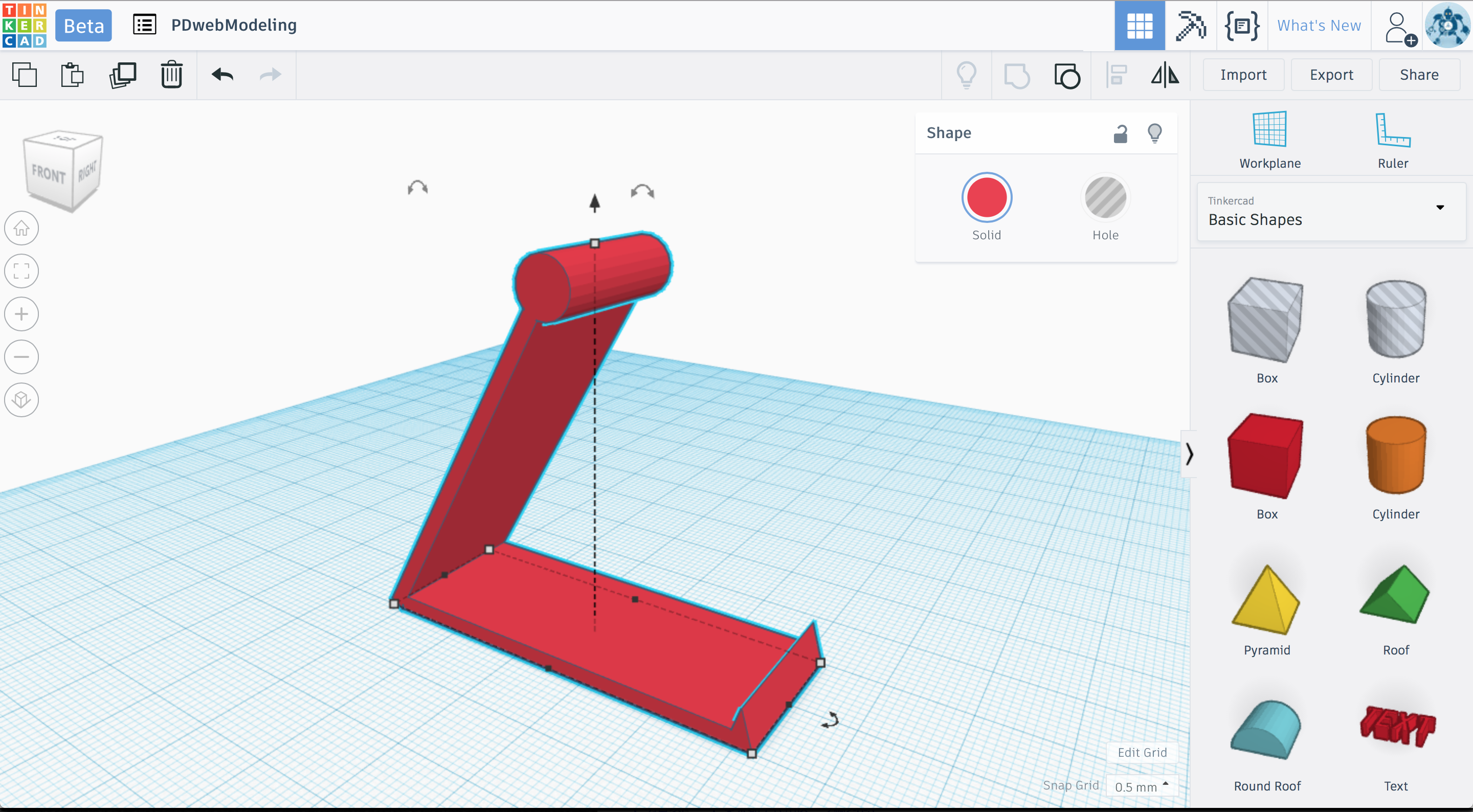Expand the Basic Shapes library dropdown
Viewport: 1473px width, 812px height.
[1440, 208]
